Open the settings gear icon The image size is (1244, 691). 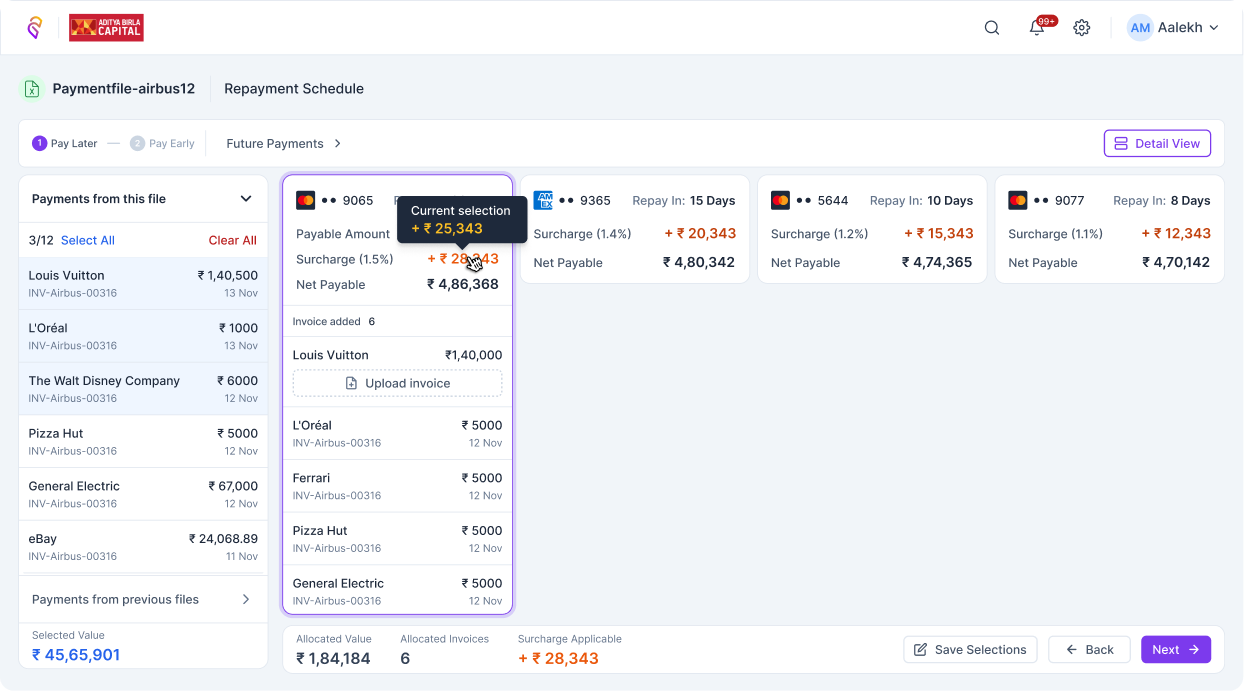1081,28
